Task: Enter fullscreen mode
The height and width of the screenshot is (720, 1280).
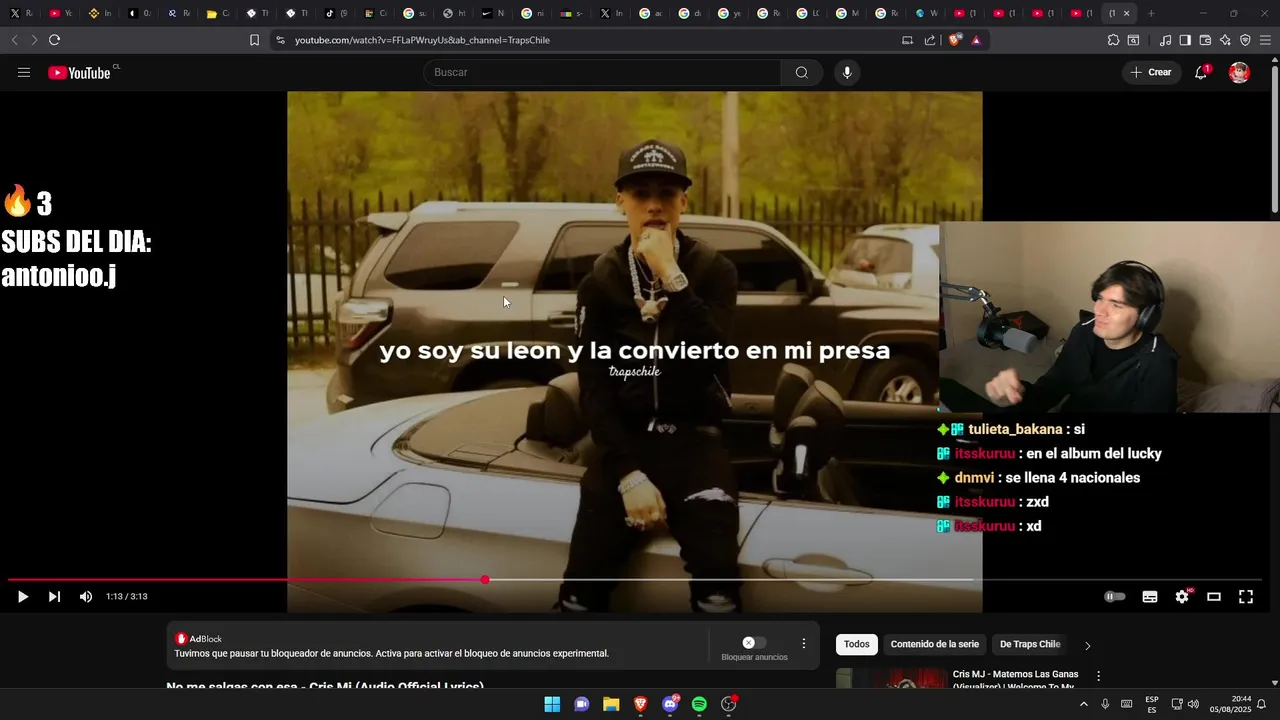Action: [x=1246, y=597]
